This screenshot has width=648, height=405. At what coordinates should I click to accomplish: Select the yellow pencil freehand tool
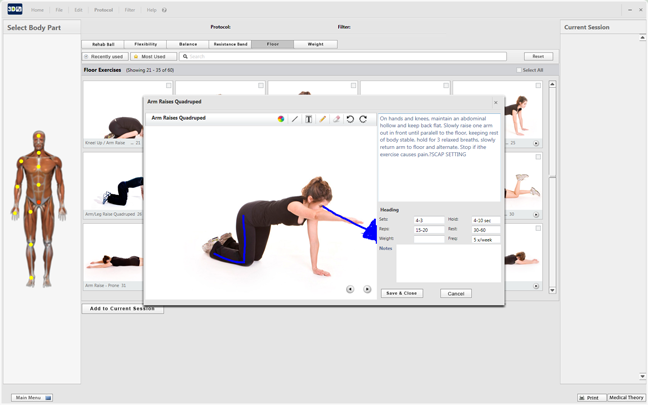click(x=322, y=119)
